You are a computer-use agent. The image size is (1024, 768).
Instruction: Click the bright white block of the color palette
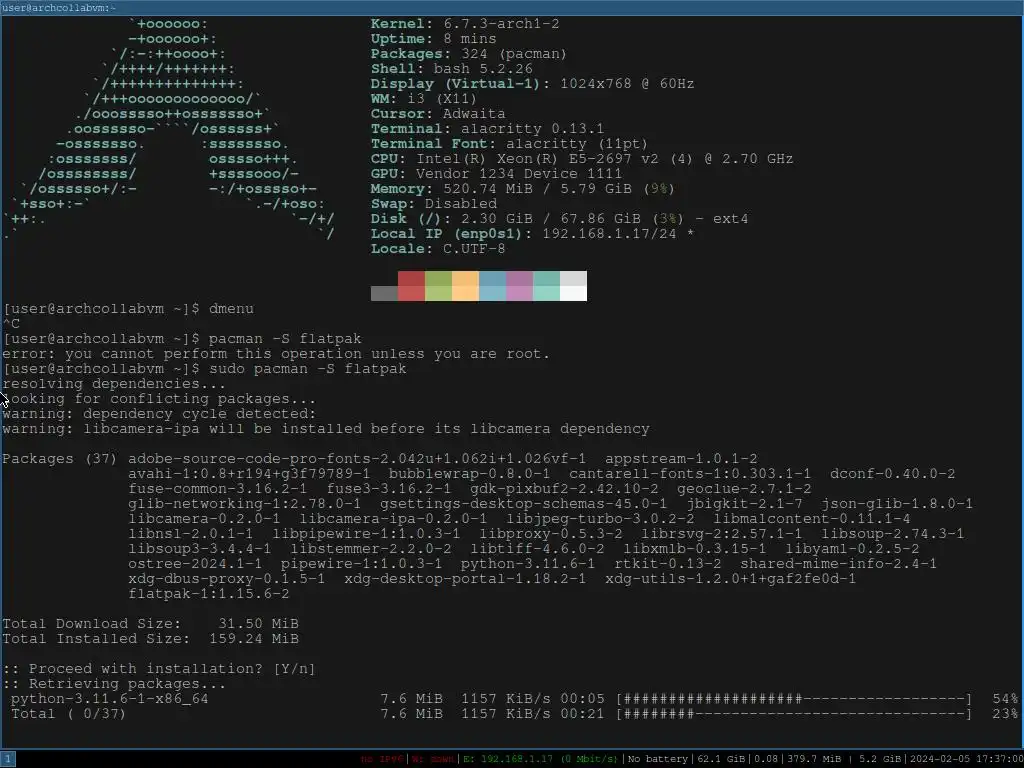(x=573, y=293)
